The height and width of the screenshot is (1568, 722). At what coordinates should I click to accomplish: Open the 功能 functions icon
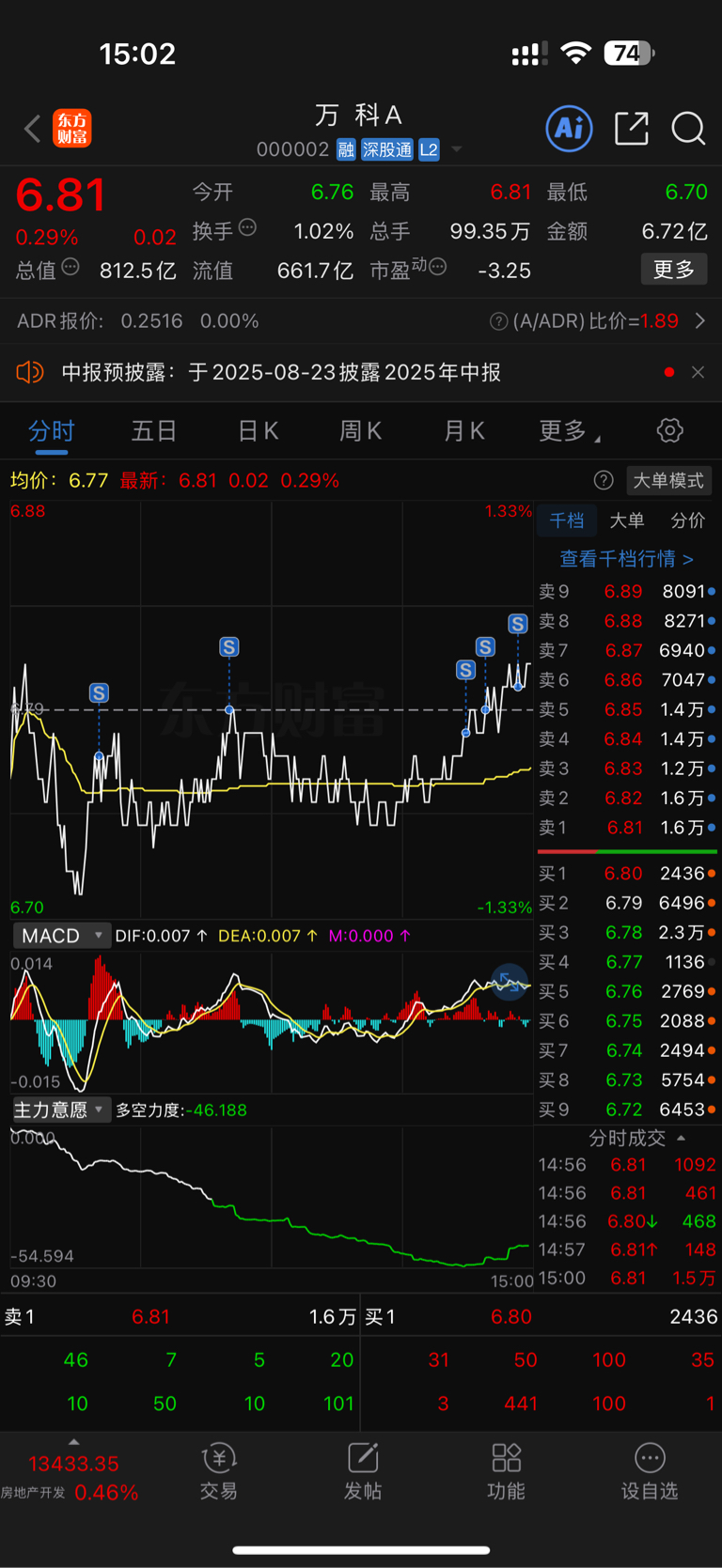(506, 1472)
